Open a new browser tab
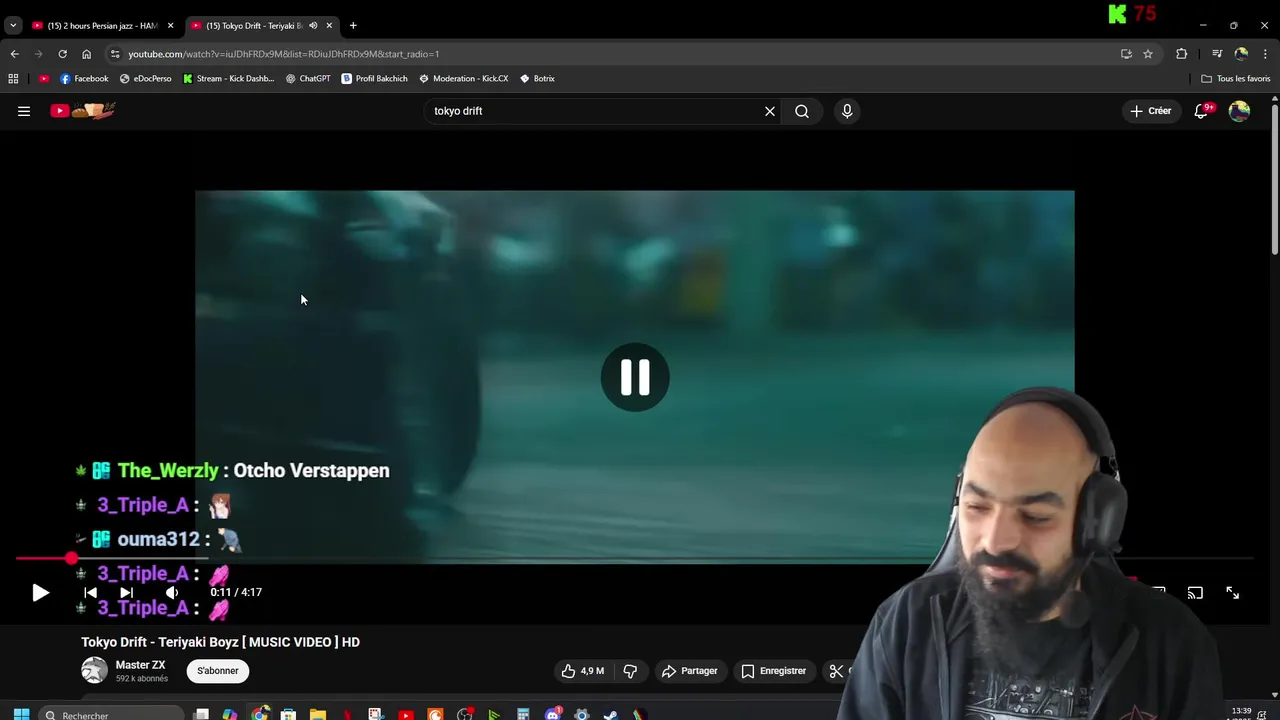The image size is (1280, 720). 353,25
